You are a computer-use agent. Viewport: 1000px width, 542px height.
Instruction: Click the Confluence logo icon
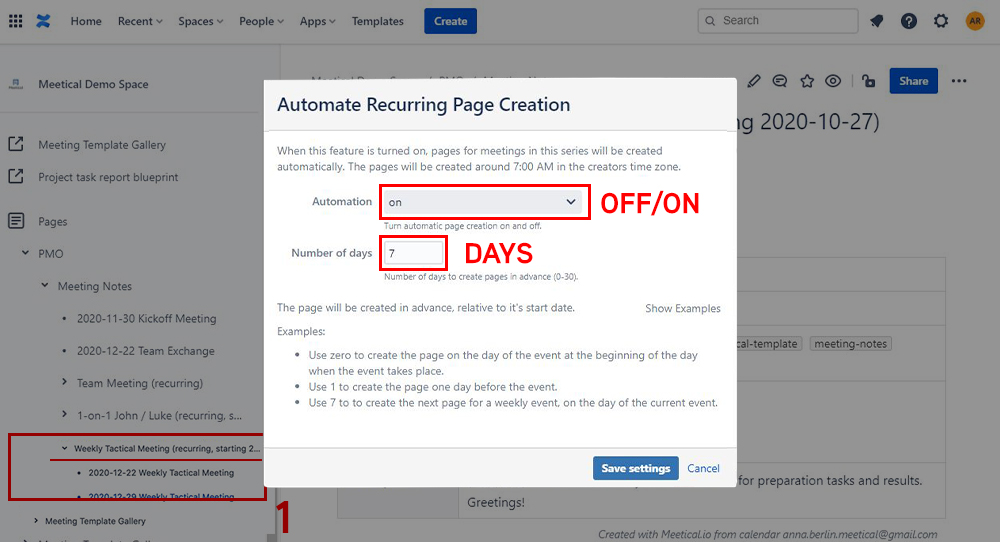click(43, 21)
